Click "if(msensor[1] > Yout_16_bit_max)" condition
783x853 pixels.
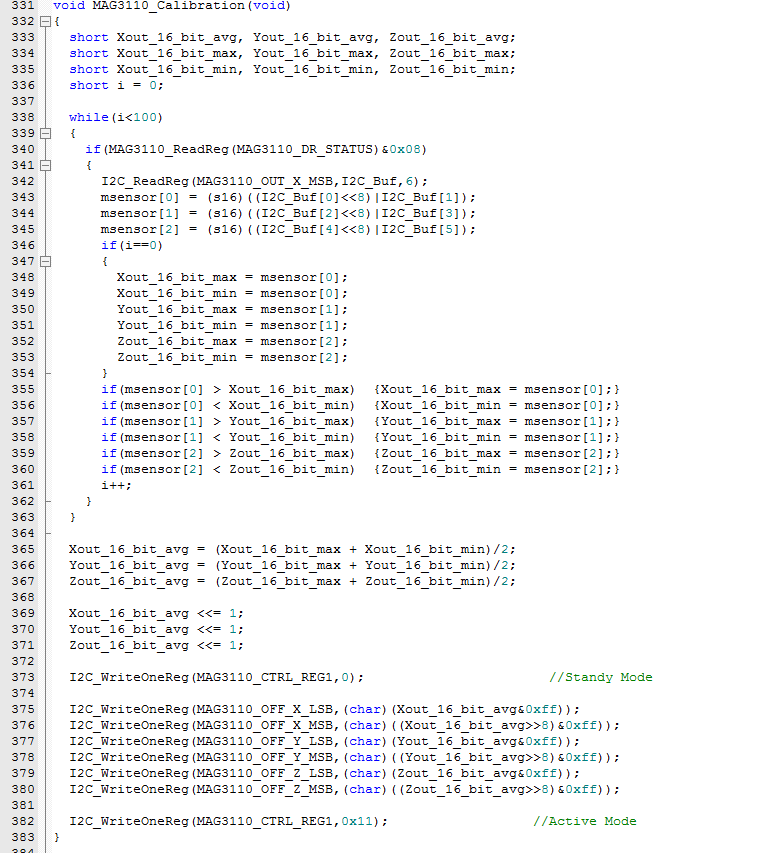click(228, 421)
